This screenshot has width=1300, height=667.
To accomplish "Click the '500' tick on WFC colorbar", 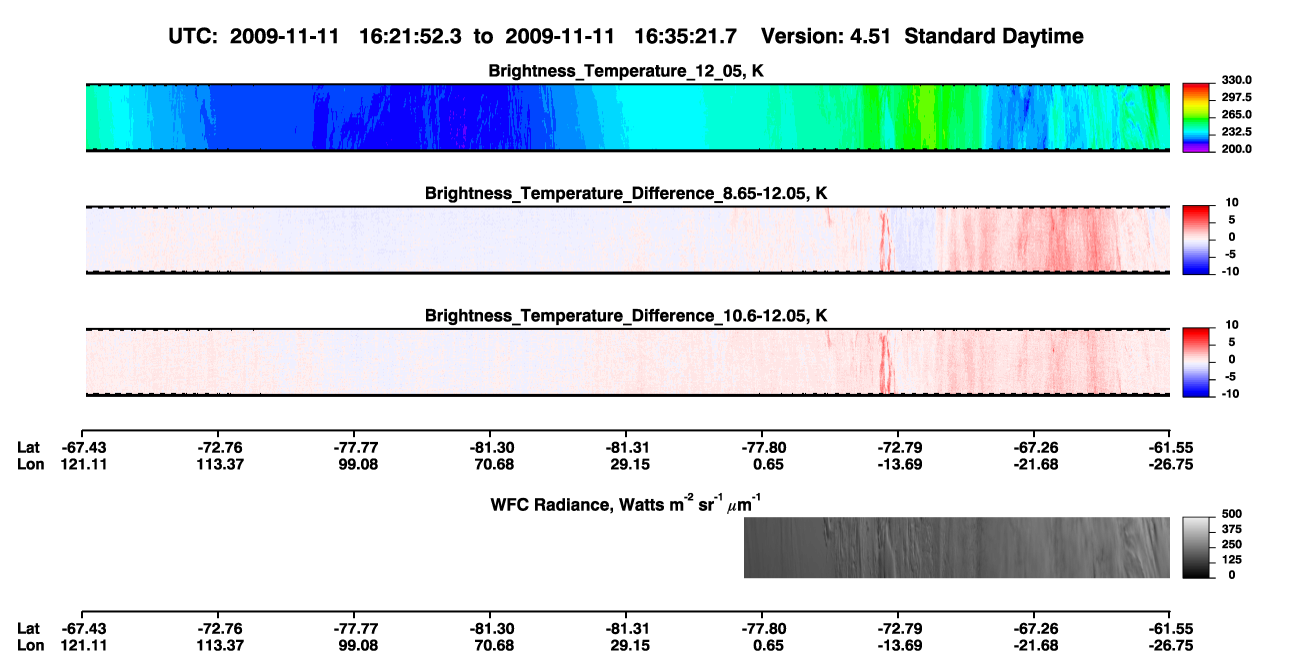I will click(x=1230, y=514).
